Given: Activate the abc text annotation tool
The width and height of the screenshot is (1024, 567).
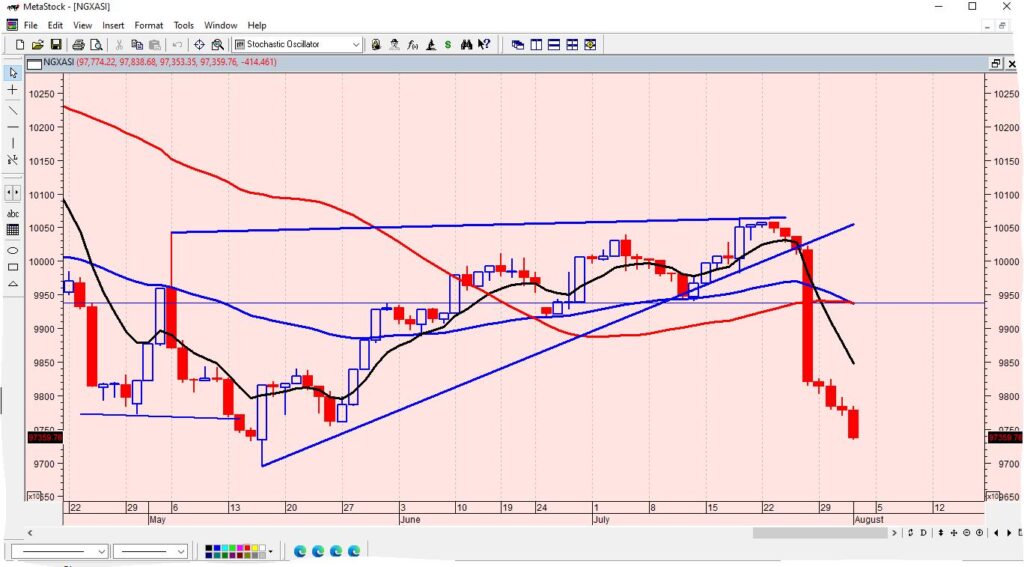Looking at the screenshot, I should (x=13, y=213).
